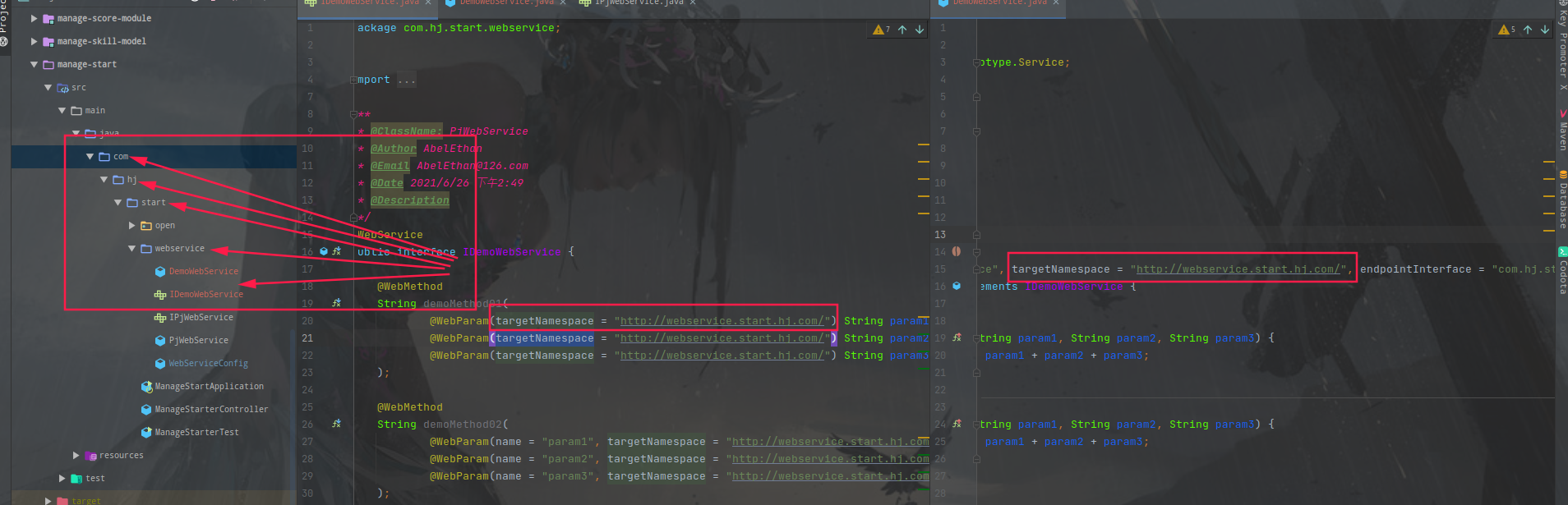Open DemoWebService in project tree
Image resolution: width=1568 pixels, height=505 pixels.
point(204,271)
